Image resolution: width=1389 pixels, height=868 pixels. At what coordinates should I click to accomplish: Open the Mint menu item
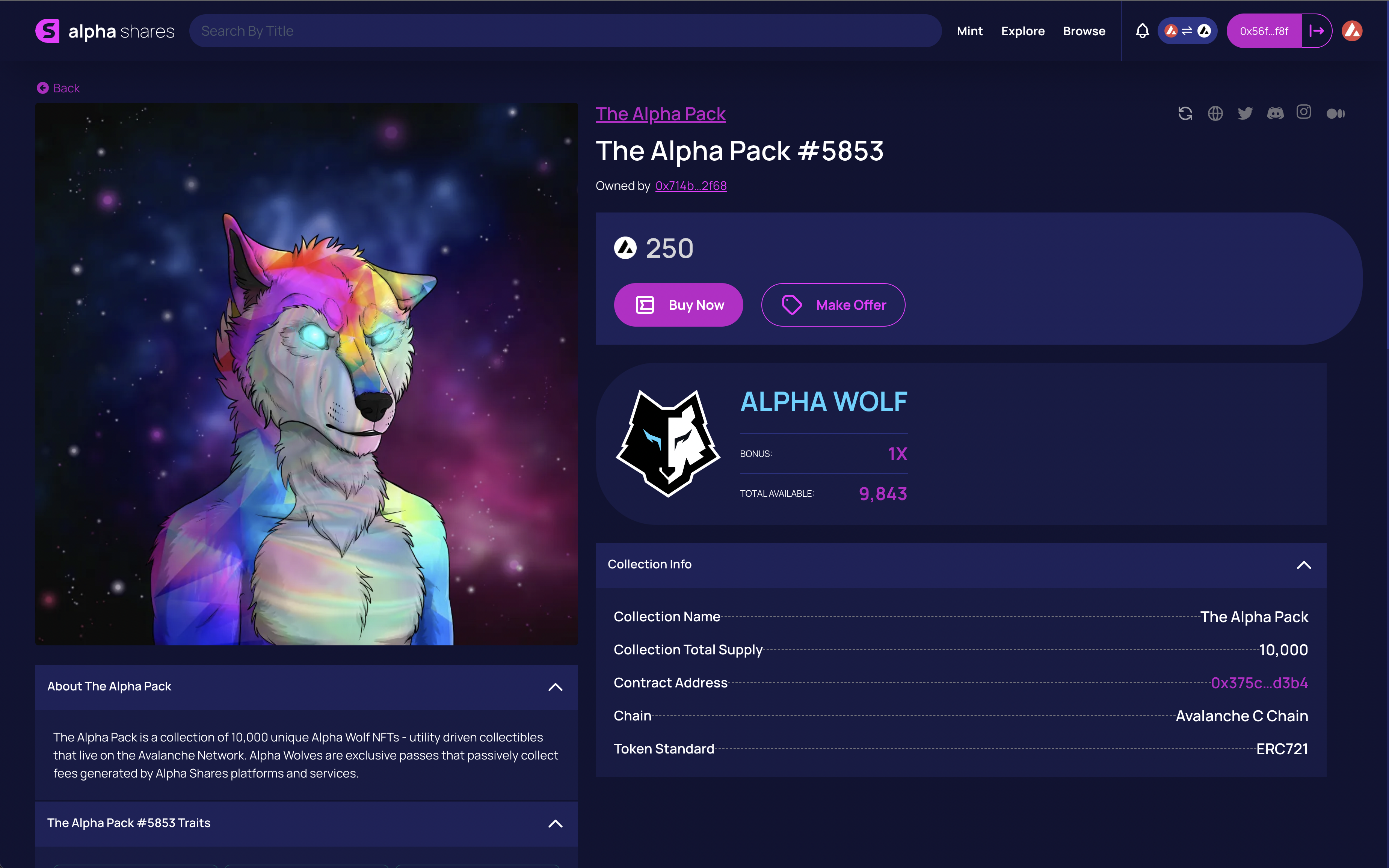click(970, 31)
